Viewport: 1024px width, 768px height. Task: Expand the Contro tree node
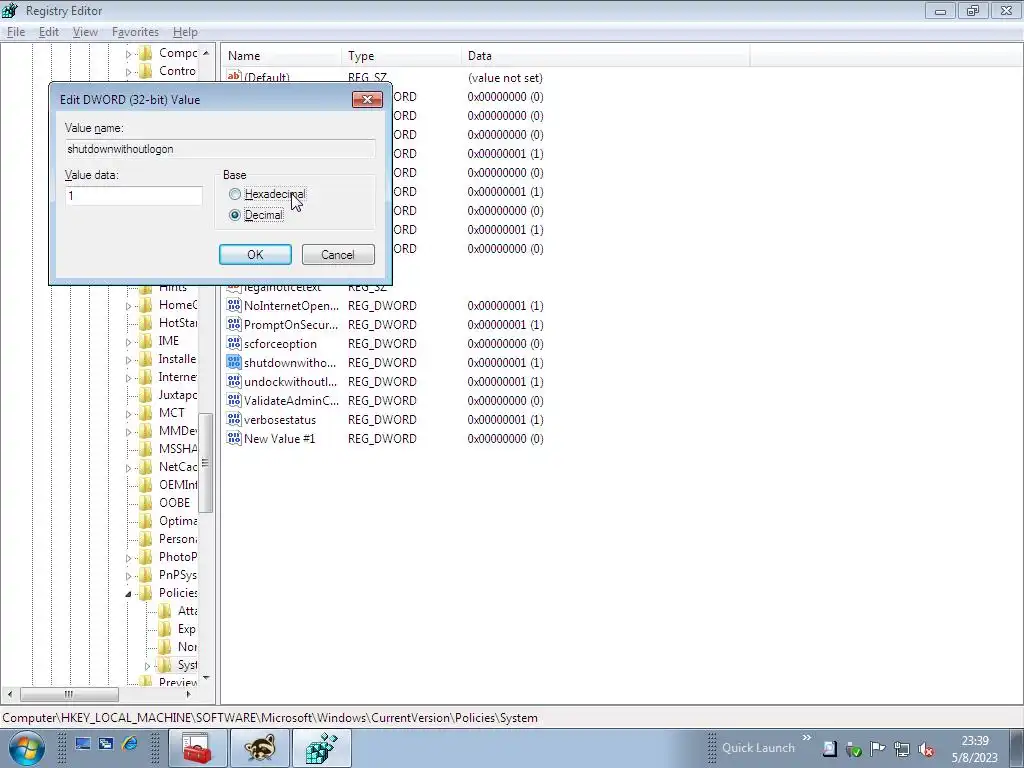(x=128, y=72)
